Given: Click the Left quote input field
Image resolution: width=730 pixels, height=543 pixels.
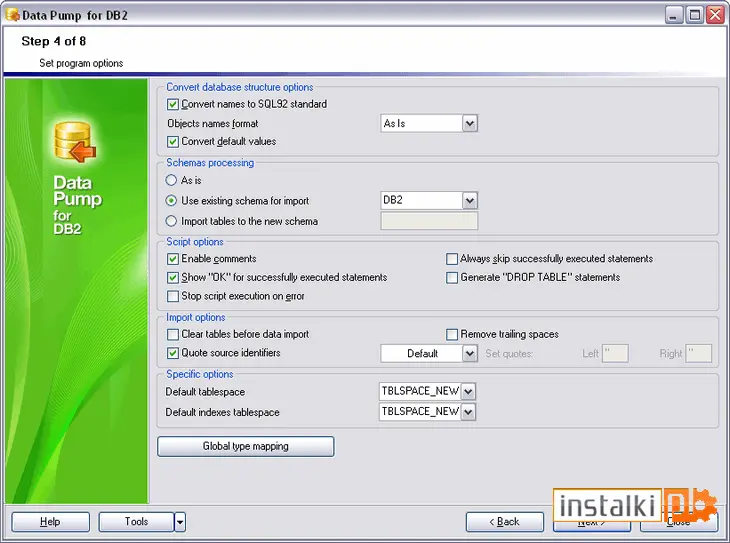Looking at the screenshot, I should pos(615,353).
